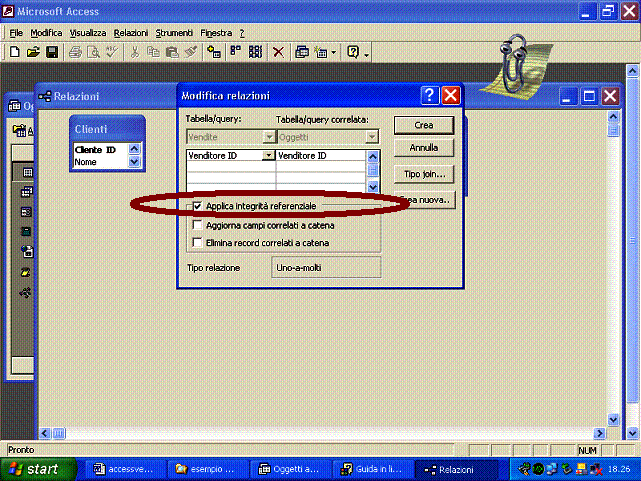
Task: Click the Relazioni window horizontal scrollbar thumb
Action: coord(59,433)
